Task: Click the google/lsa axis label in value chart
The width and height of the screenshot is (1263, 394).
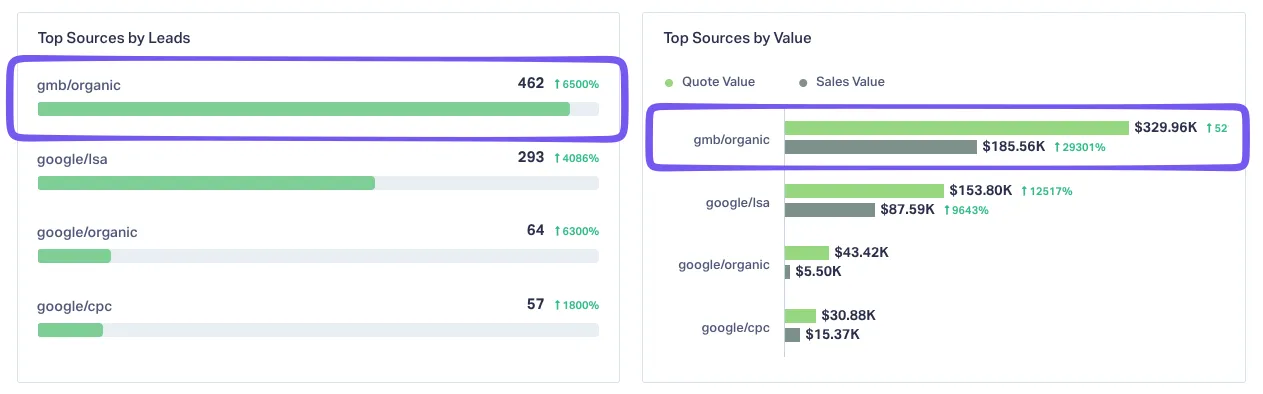Action: click(x=737, y=202)
